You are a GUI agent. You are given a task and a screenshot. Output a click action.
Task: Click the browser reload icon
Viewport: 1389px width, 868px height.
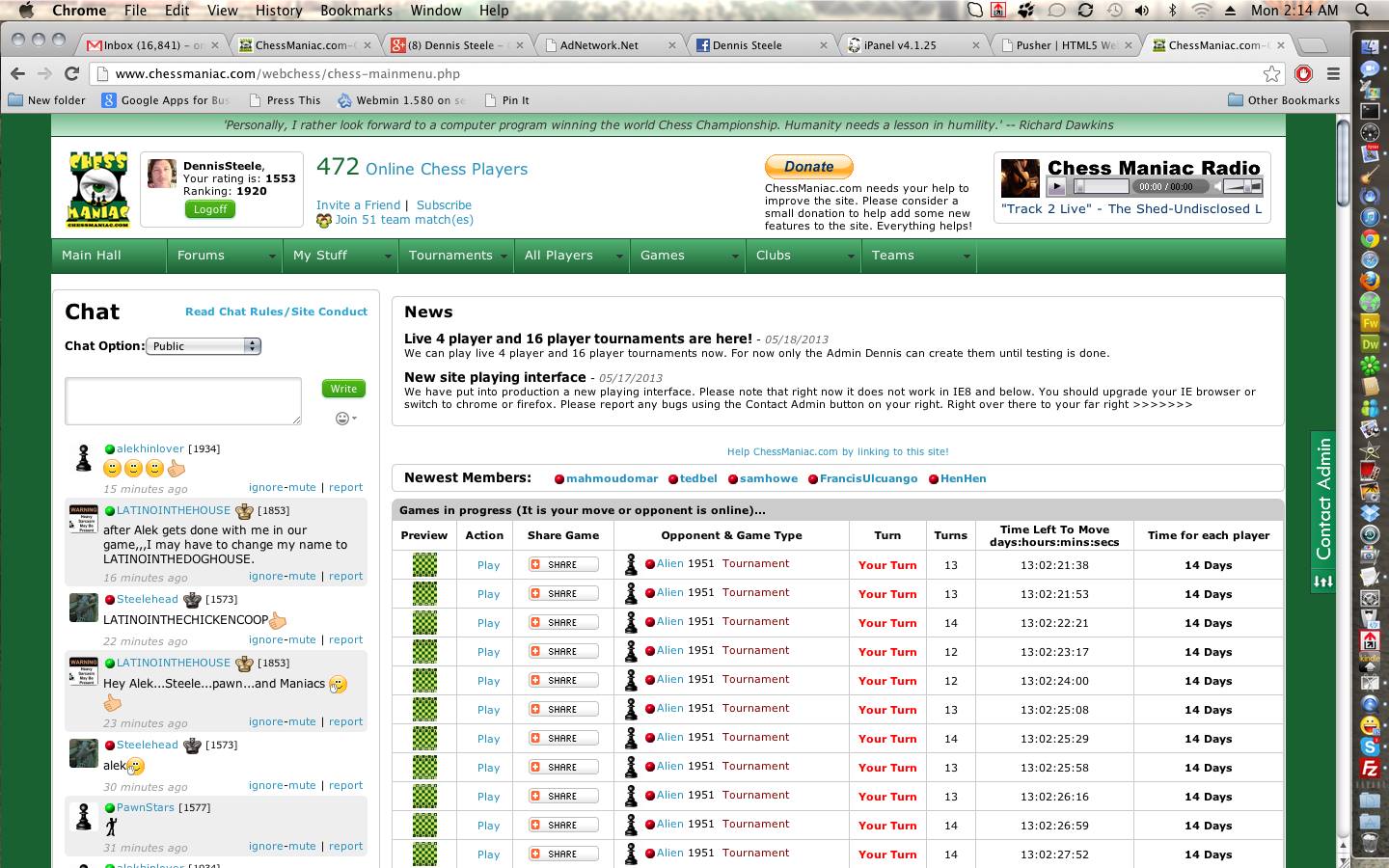(x=71, y=73)
